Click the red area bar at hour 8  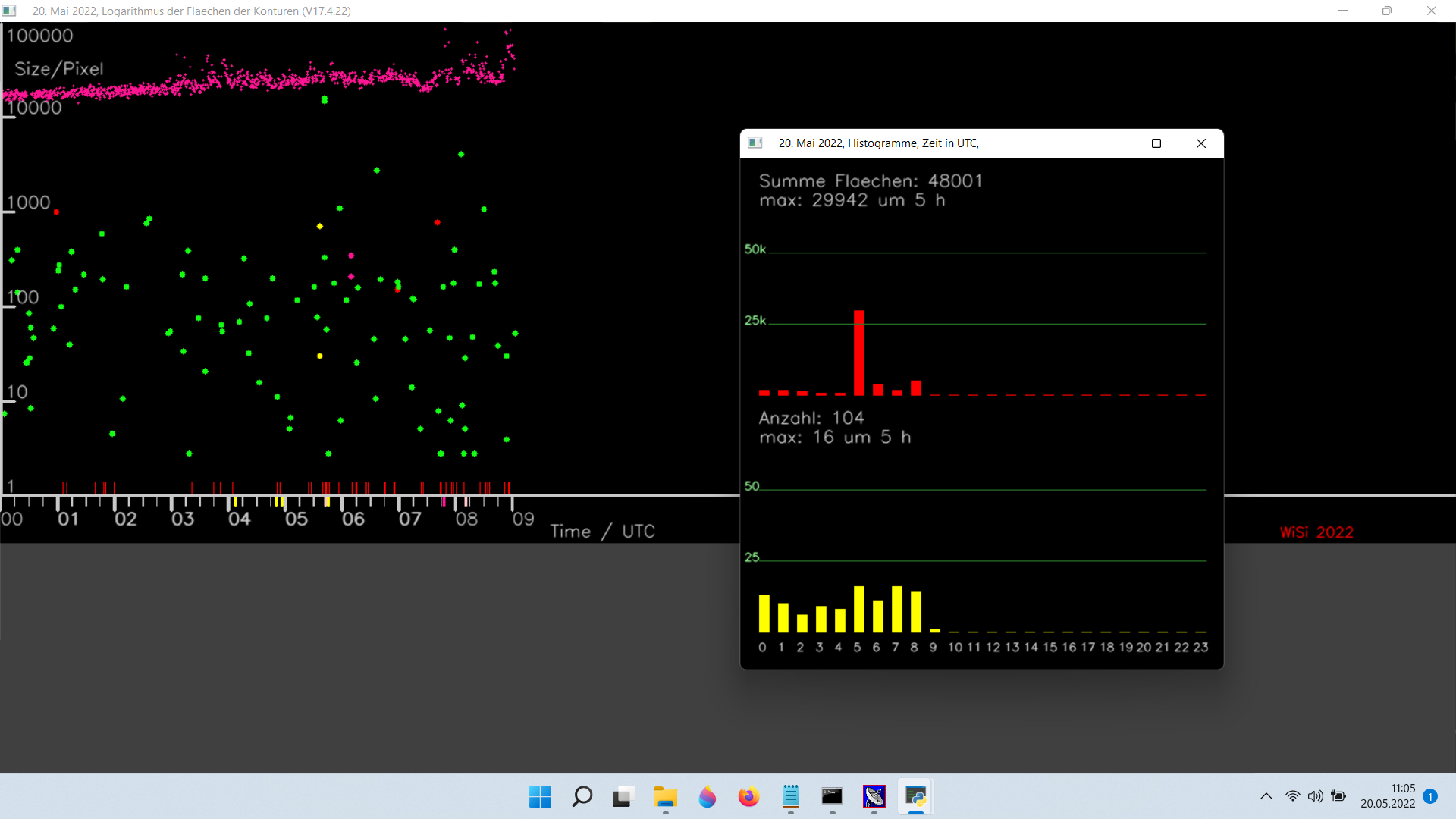(x=916, y=388)
